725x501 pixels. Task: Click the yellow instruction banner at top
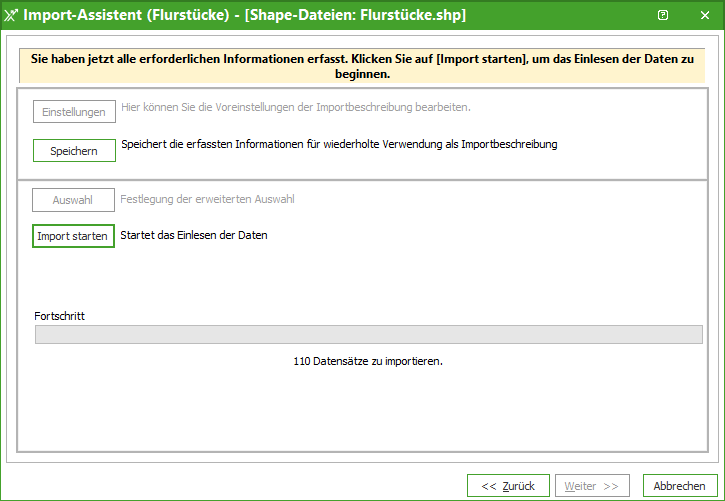pyautogui.click(x=364, y=66)
